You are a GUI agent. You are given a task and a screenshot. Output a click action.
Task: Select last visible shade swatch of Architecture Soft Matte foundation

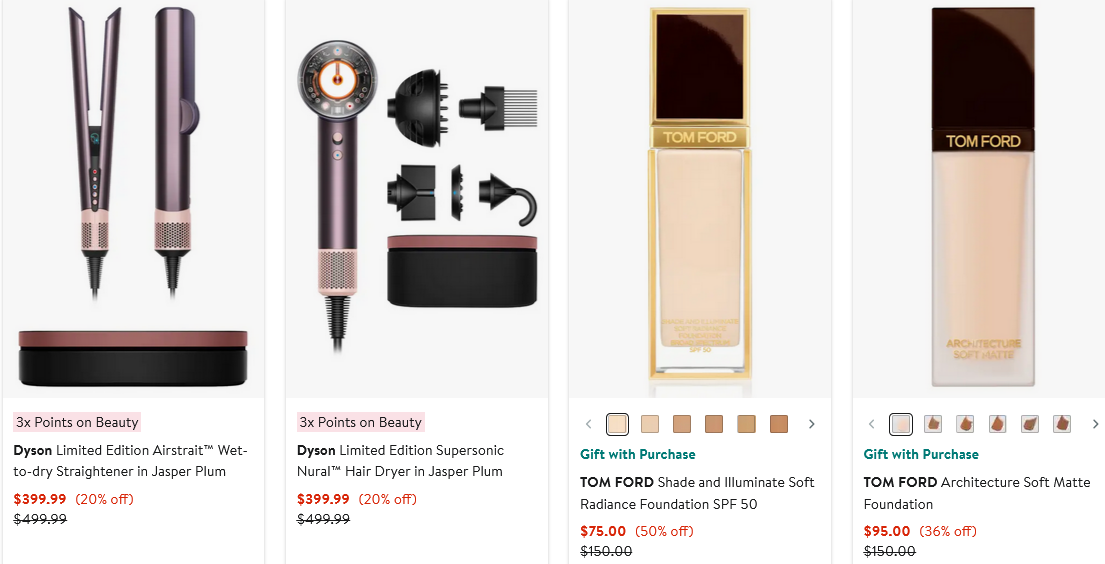point(1061,424)
